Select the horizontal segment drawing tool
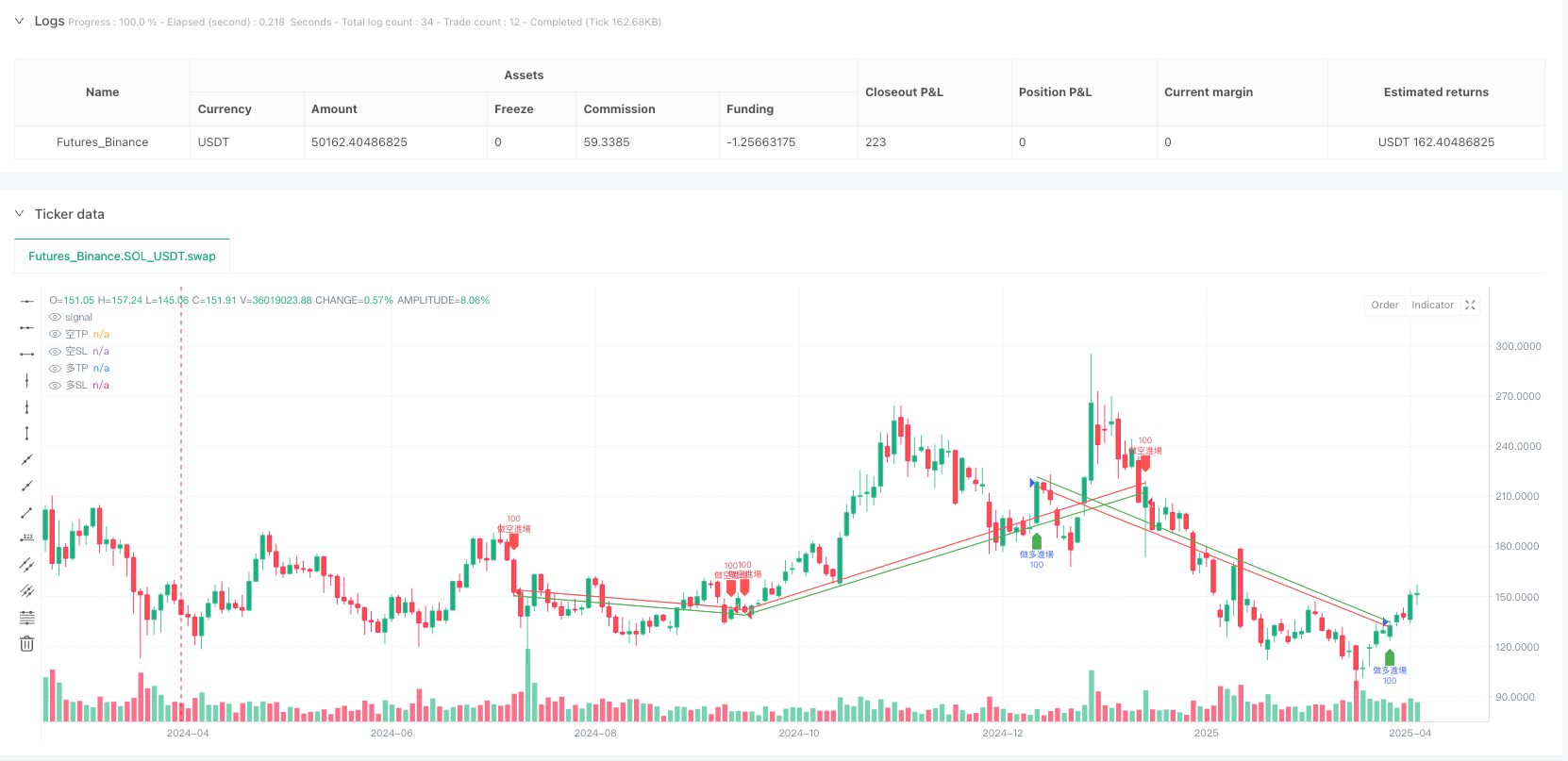This screenshot has height=761, width=1568. pyautogui.click(x=26, y=354)
